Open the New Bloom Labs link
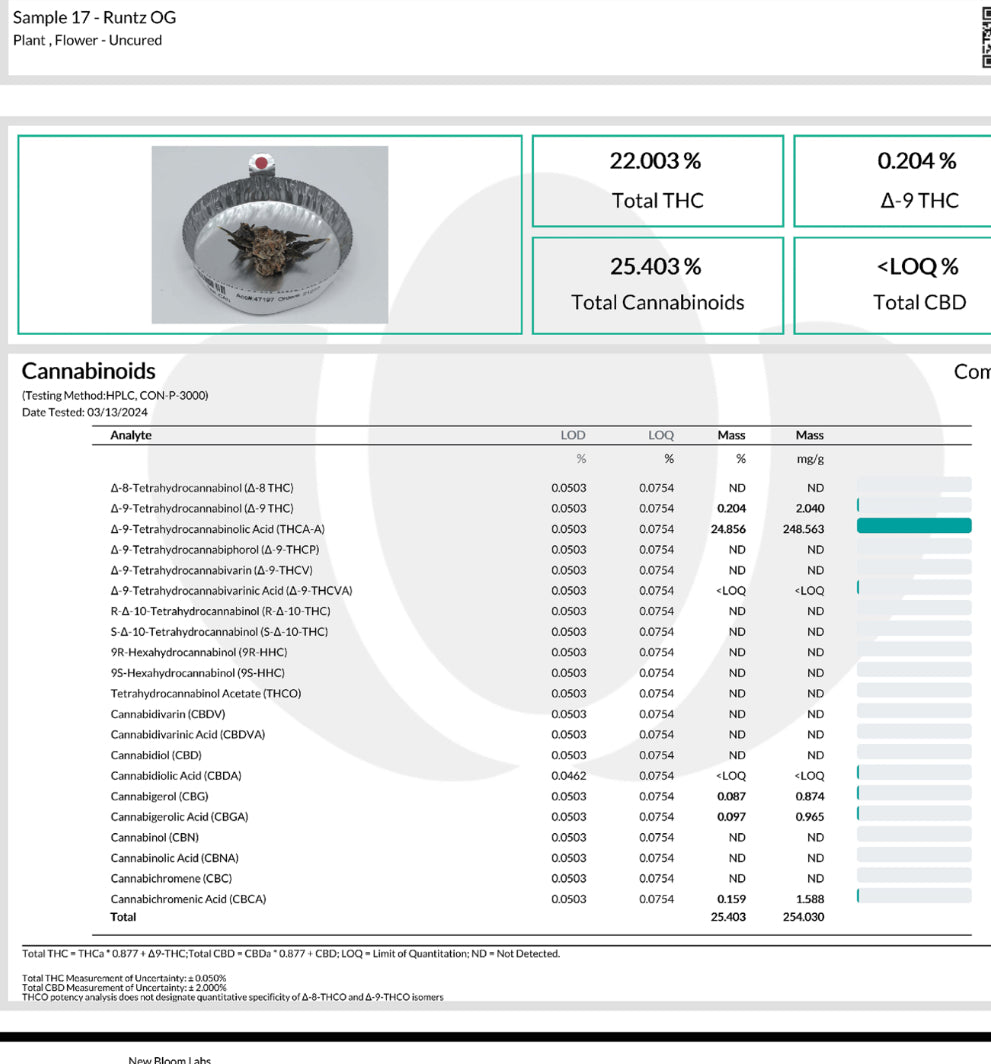 (x=170, y=1060)
